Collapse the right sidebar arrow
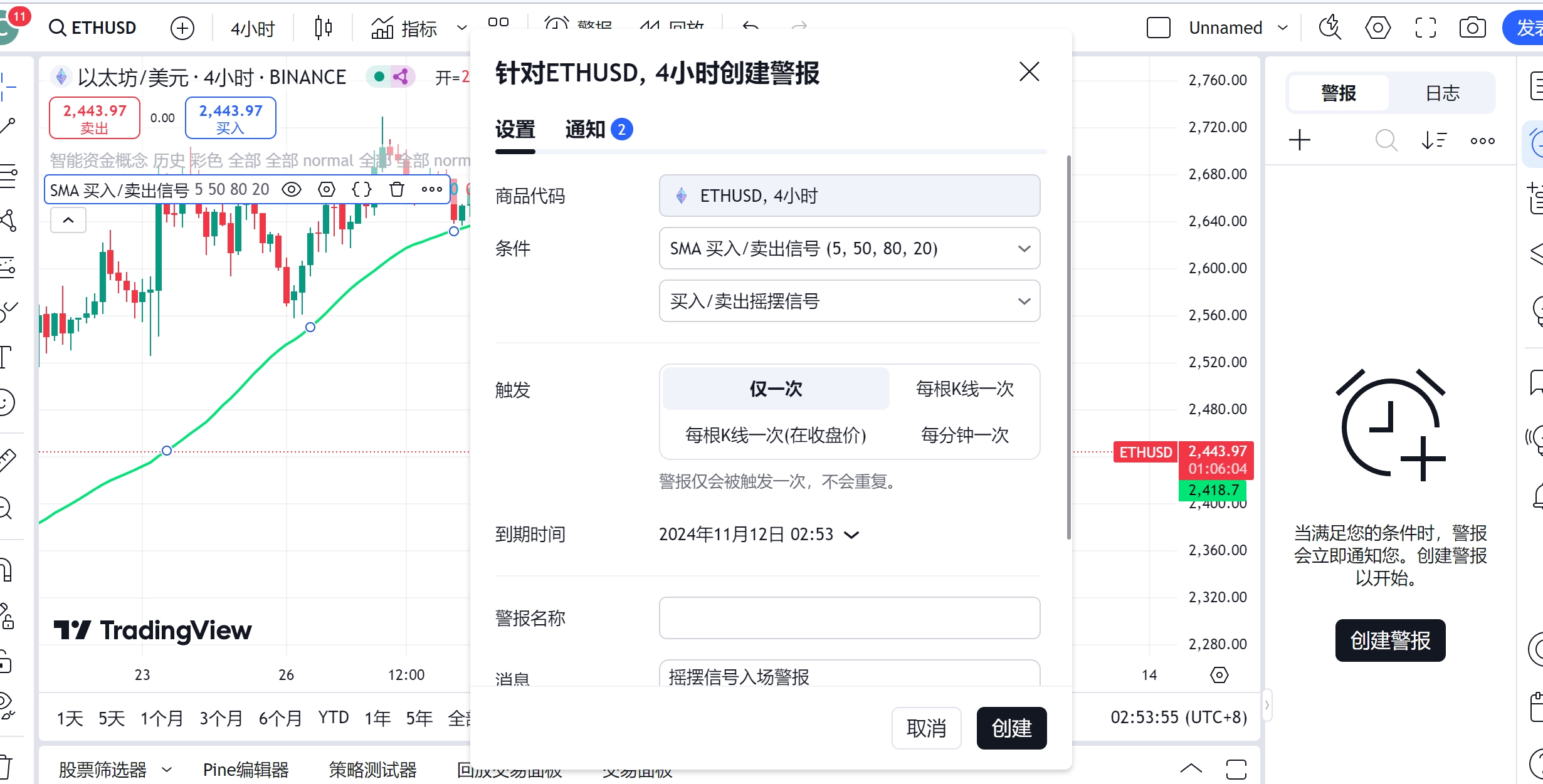 (x=1267, y=705)
